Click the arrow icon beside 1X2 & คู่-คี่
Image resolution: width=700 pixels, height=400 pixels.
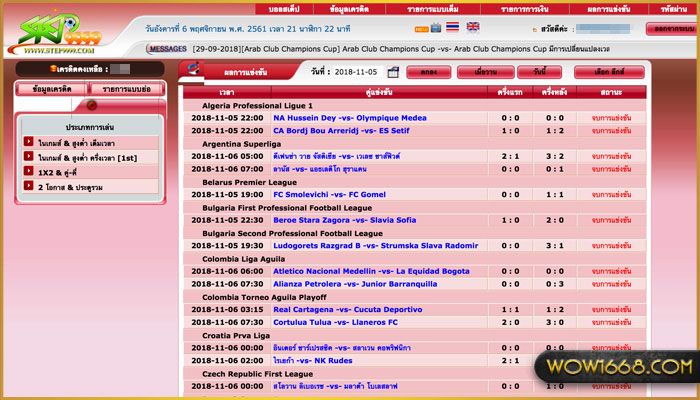point(29,172)
